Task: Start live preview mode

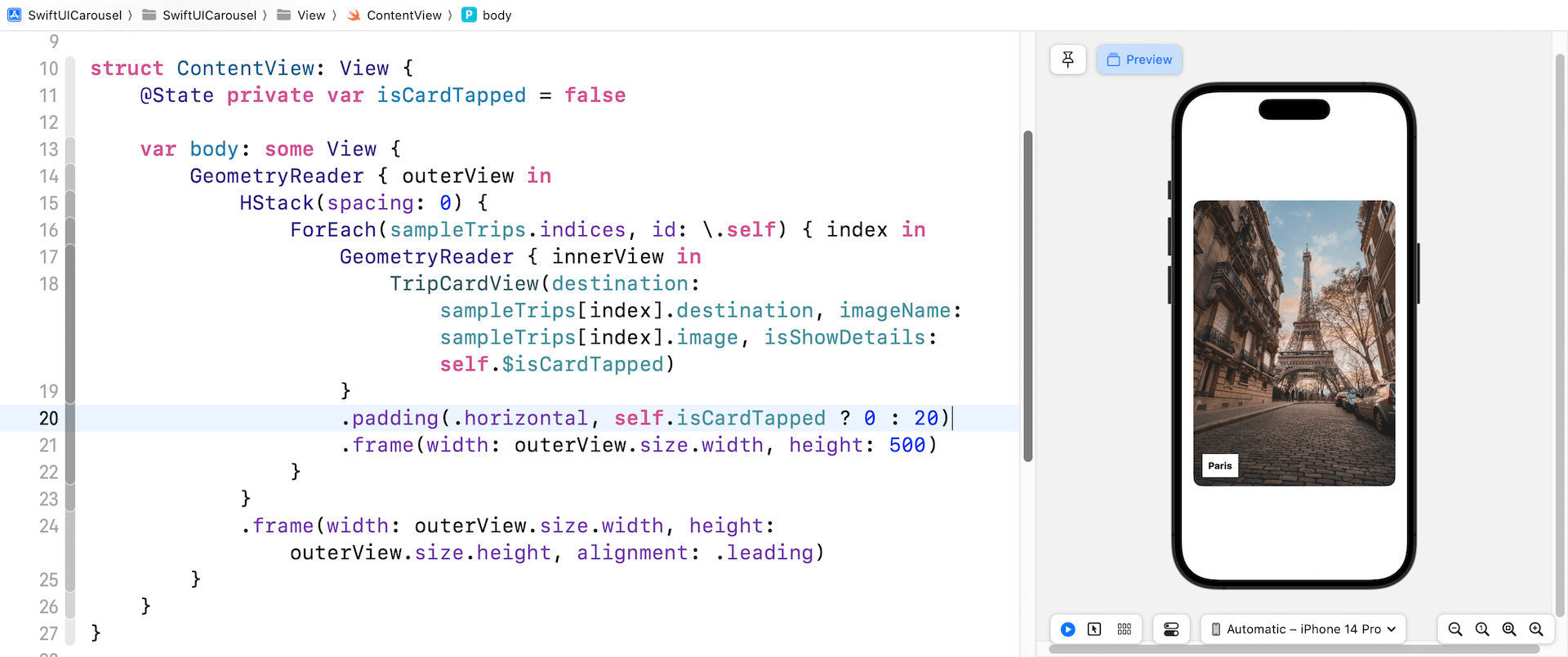Action: pos(1067,629)
